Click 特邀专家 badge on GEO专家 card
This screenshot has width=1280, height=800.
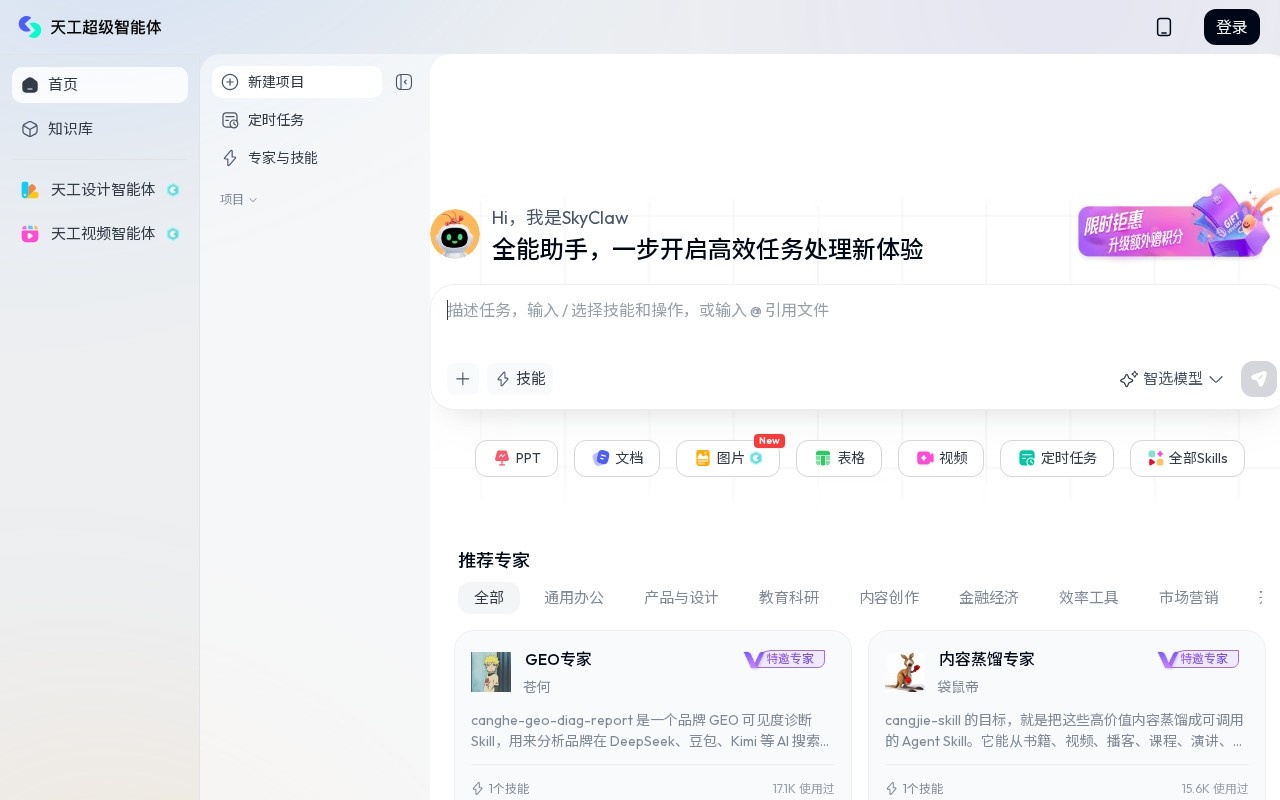pos(784,659)
